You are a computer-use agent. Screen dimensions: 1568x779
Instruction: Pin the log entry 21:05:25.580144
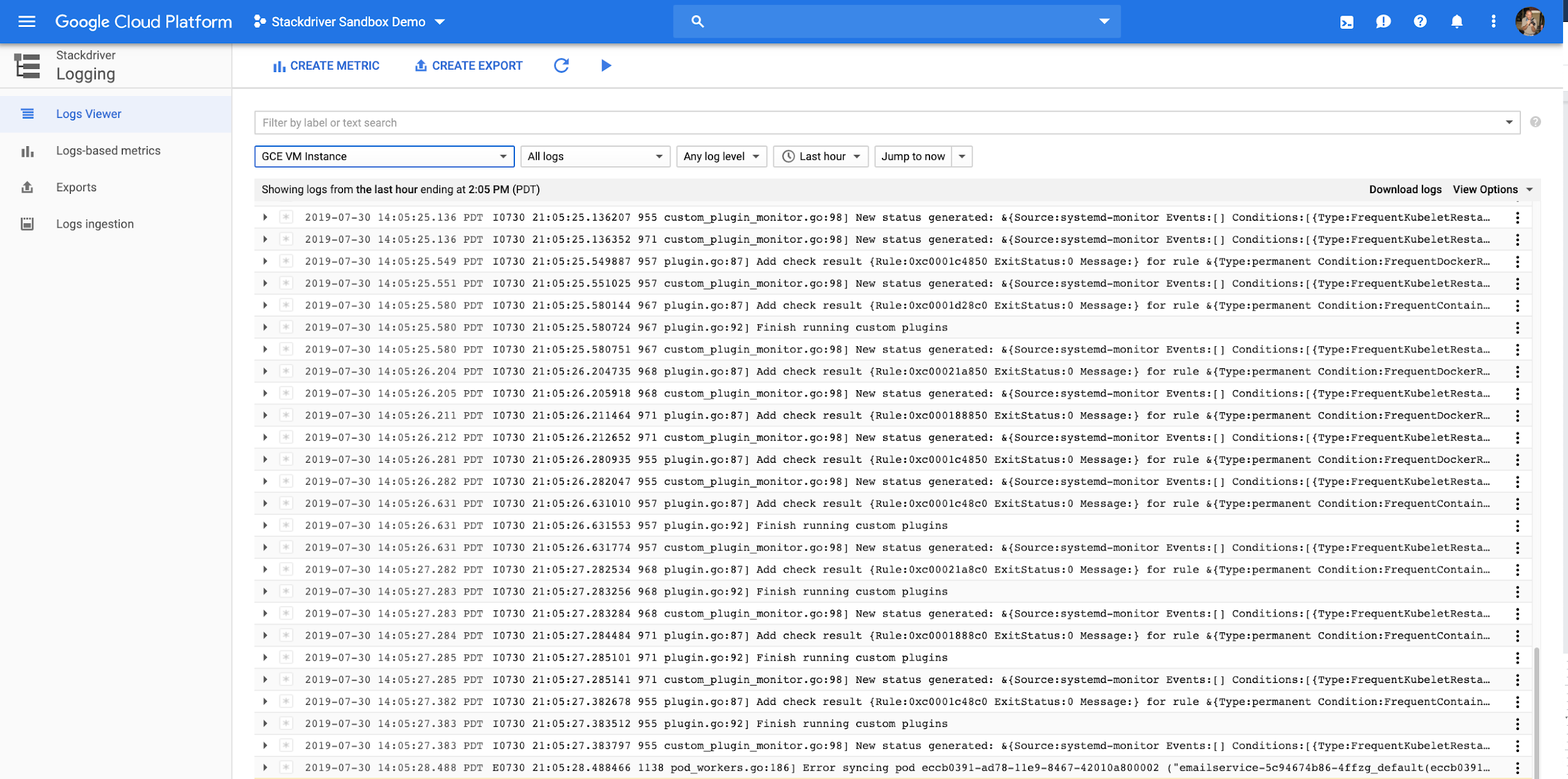click(x=286, y=305)
